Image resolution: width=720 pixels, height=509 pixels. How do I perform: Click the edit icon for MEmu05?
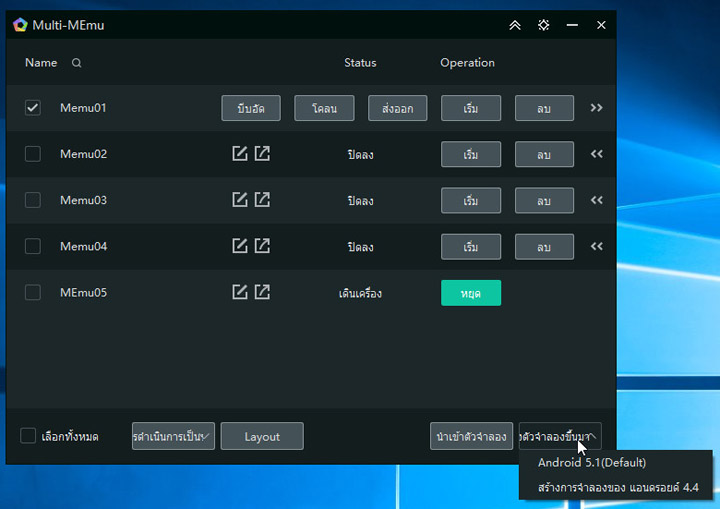pyautogui.click(x=240, y=292)
